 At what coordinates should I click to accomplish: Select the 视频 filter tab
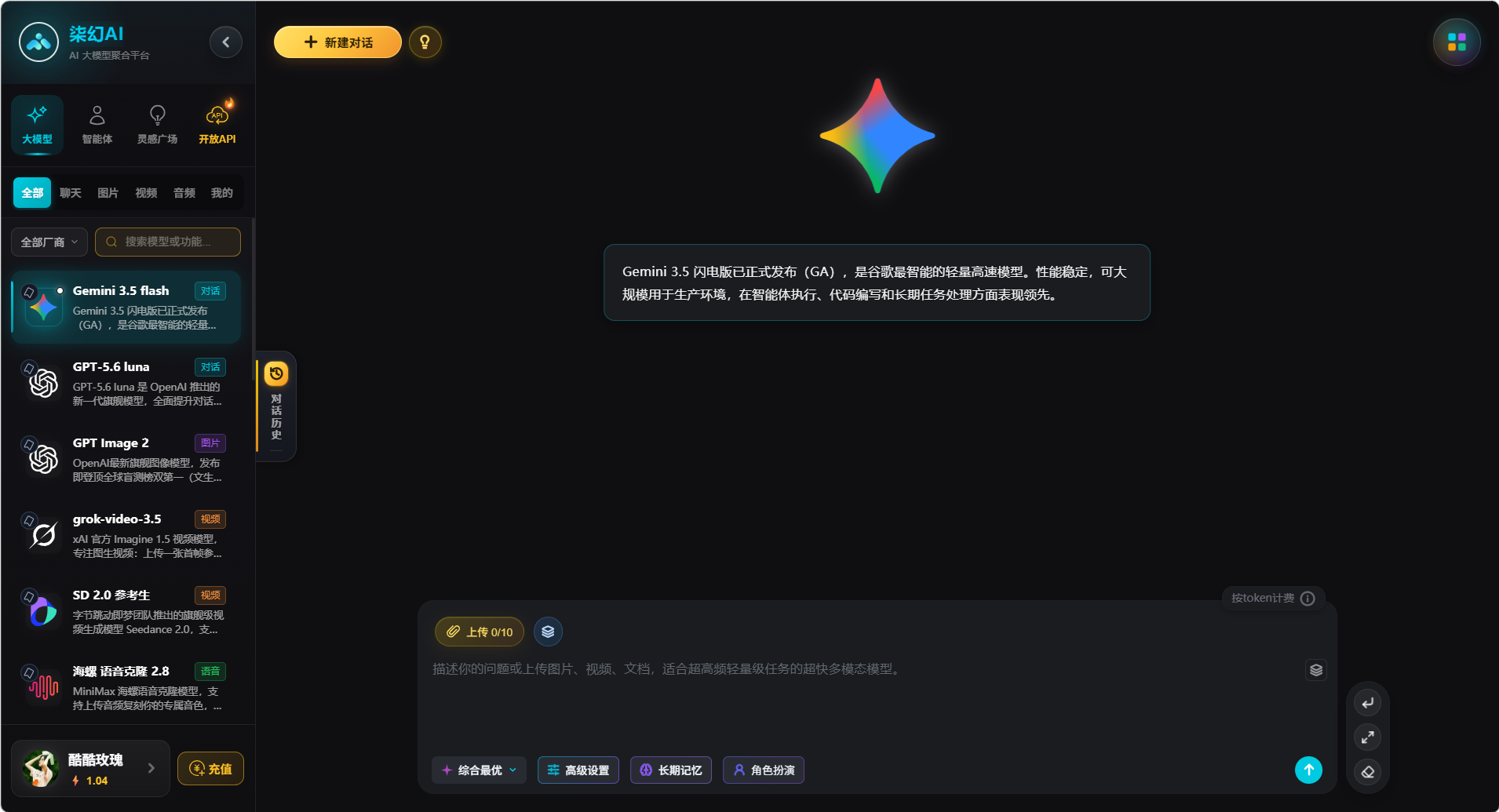pyautogui.click(x=146, y=193)
